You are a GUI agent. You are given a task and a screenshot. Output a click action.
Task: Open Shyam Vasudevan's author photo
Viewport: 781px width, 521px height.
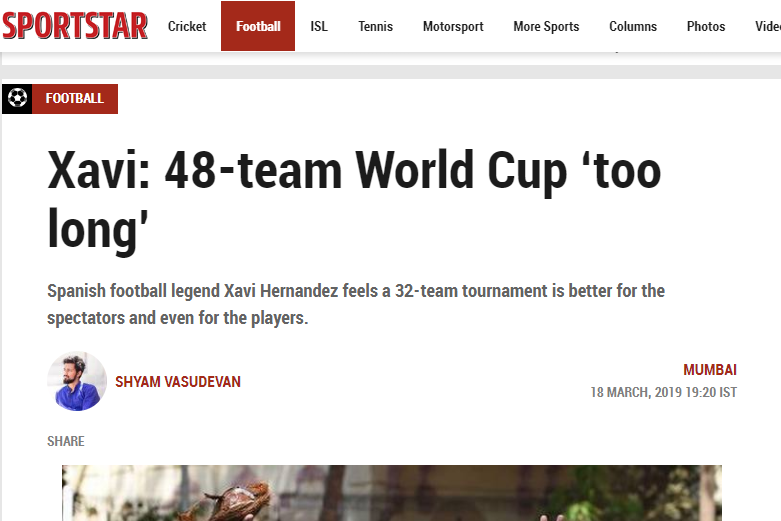pyautogui.click(x=77, y=381)
